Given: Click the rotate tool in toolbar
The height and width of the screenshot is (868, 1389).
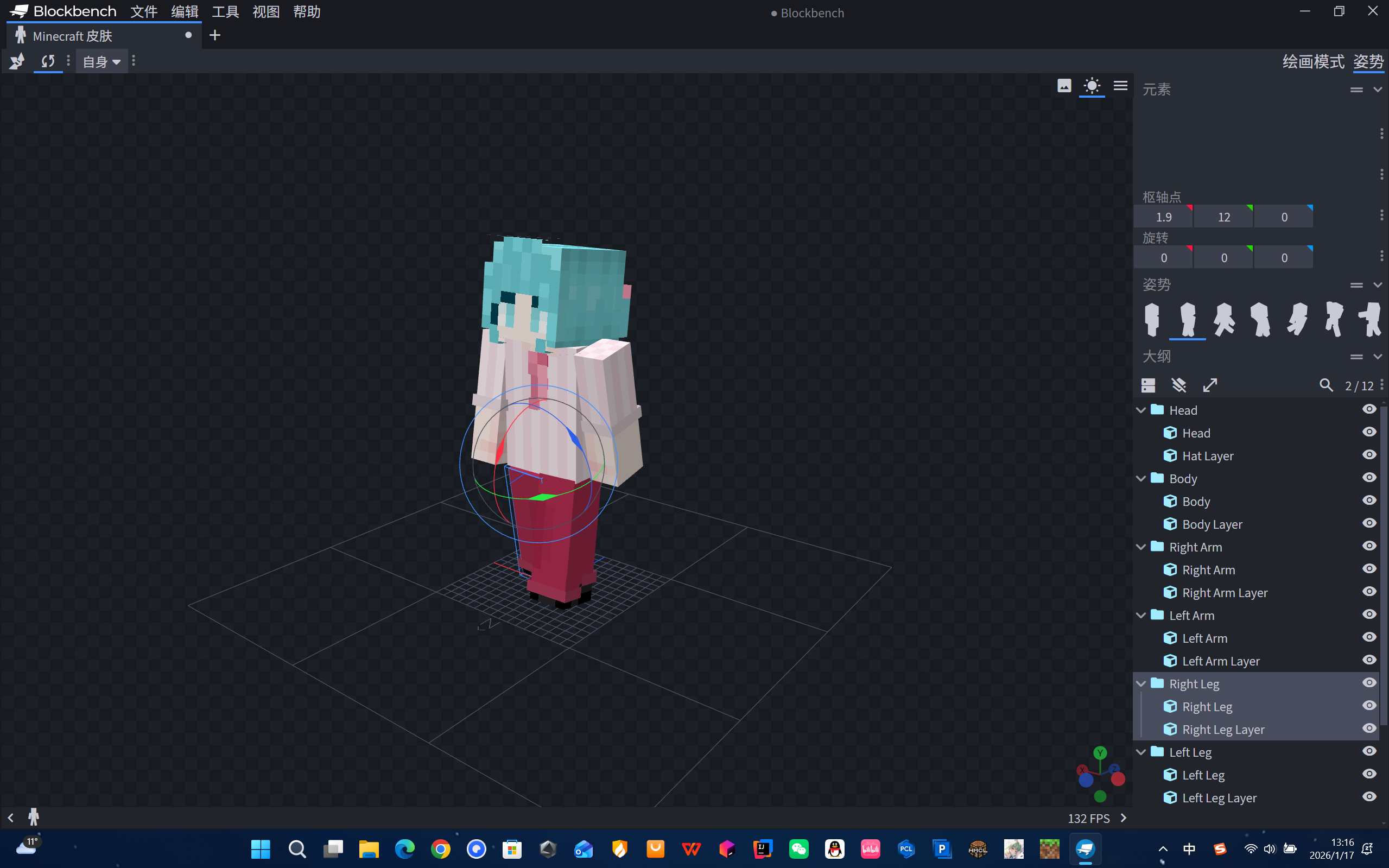Looking at the screenshot, I should 48,61.
